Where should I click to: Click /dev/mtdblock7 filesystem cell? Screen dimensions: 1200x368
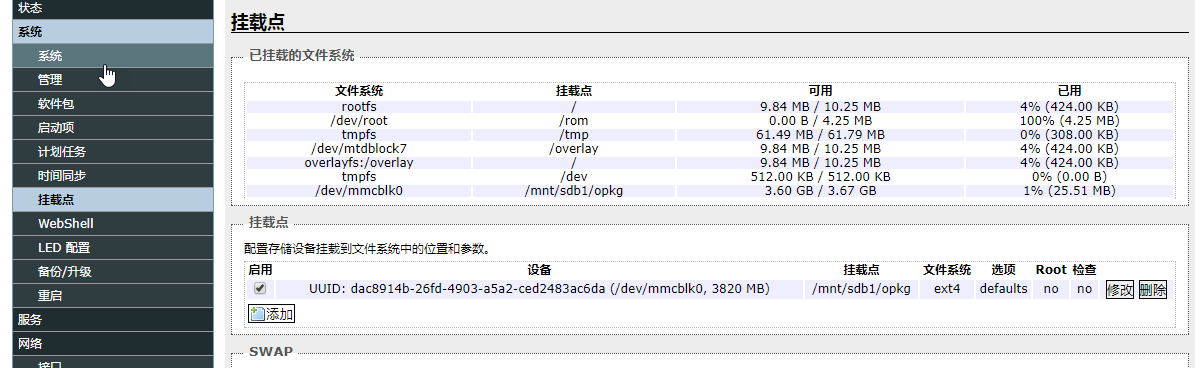coord(358,148)
